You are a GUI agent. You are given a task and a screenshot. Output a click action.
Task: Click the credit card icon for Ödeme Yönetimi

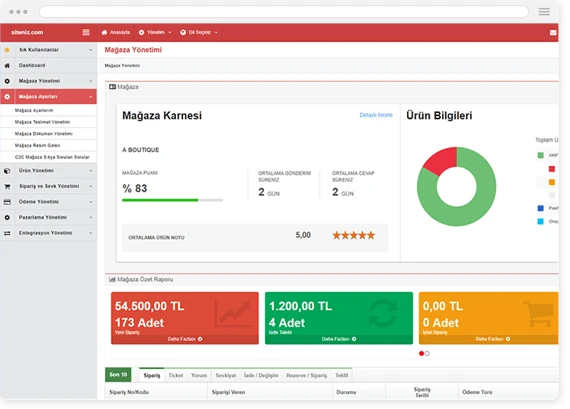(x=7, y=202)
